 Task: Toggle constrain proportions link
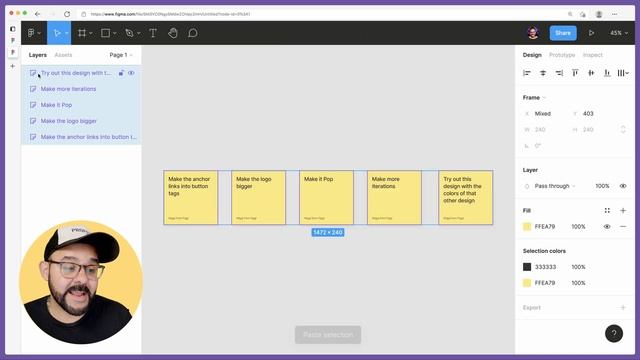tap(623, 130)
